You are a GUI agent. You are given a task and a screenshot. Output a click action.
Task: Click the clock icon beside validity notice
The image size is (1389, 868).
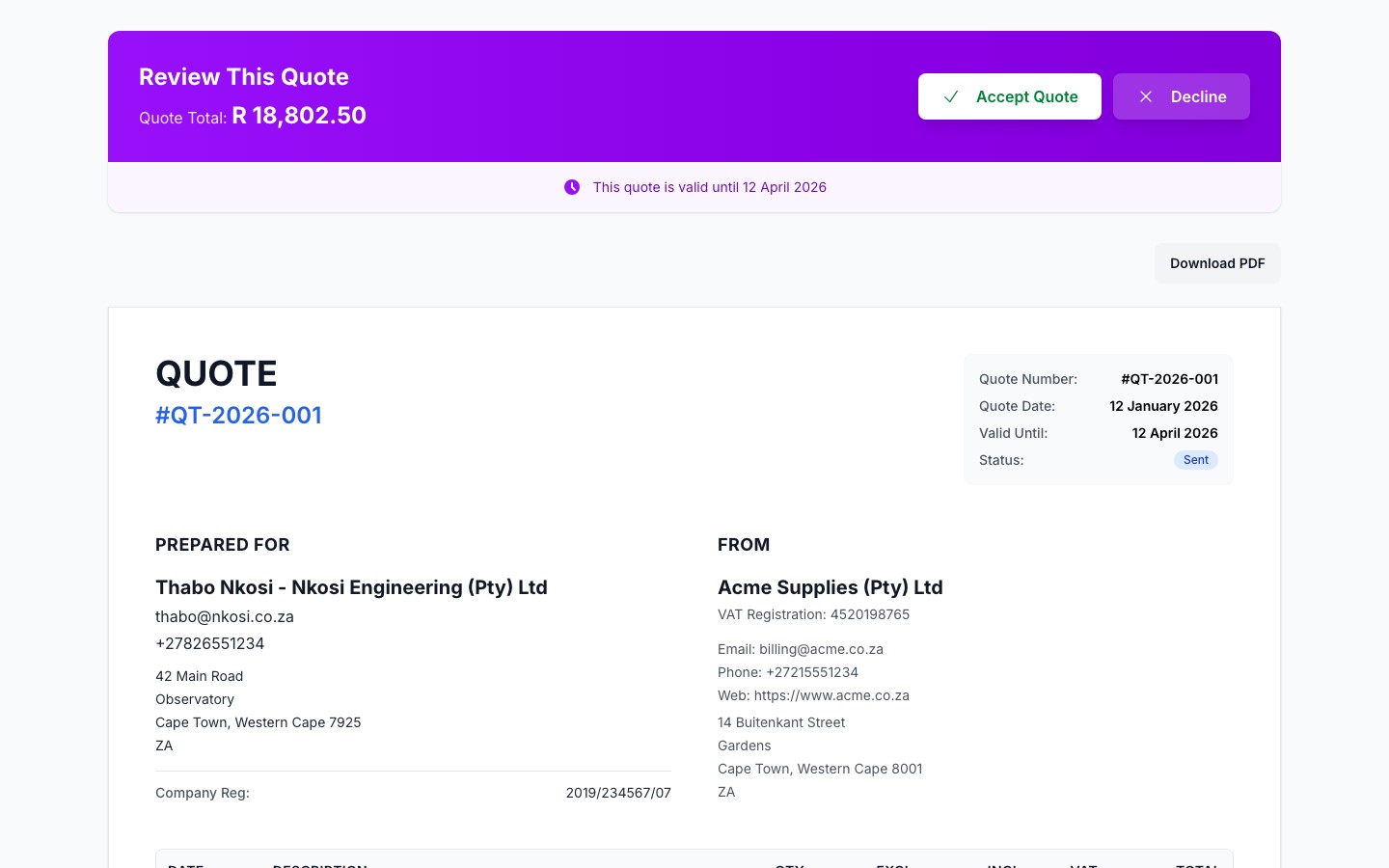click(572, 187)
